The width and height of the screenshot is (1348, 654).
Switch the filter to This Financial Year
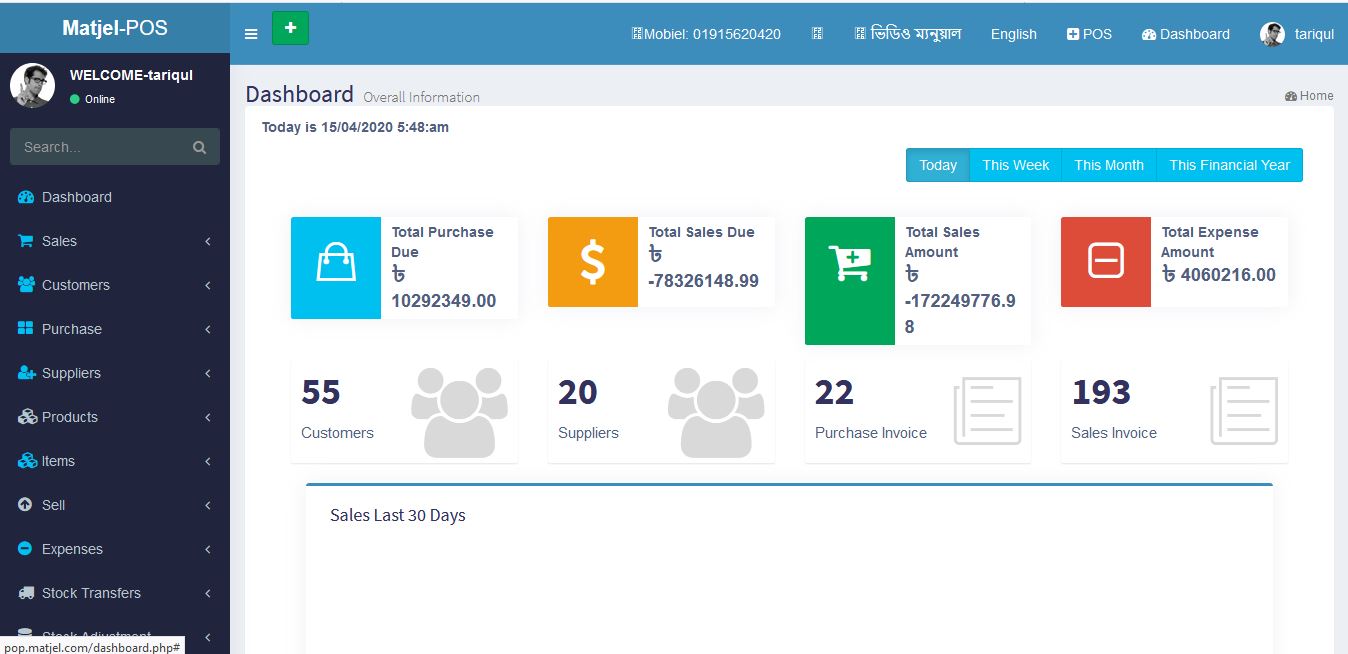point(1229,165)
